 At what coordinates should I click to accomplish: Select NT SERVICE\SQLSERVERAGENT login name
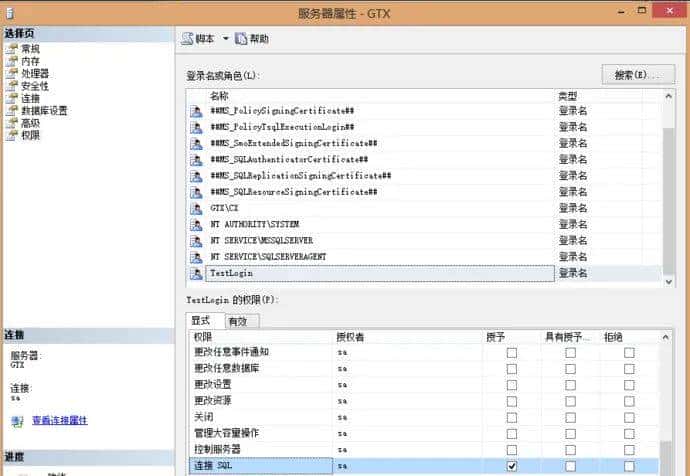click(x=268, y=257)
